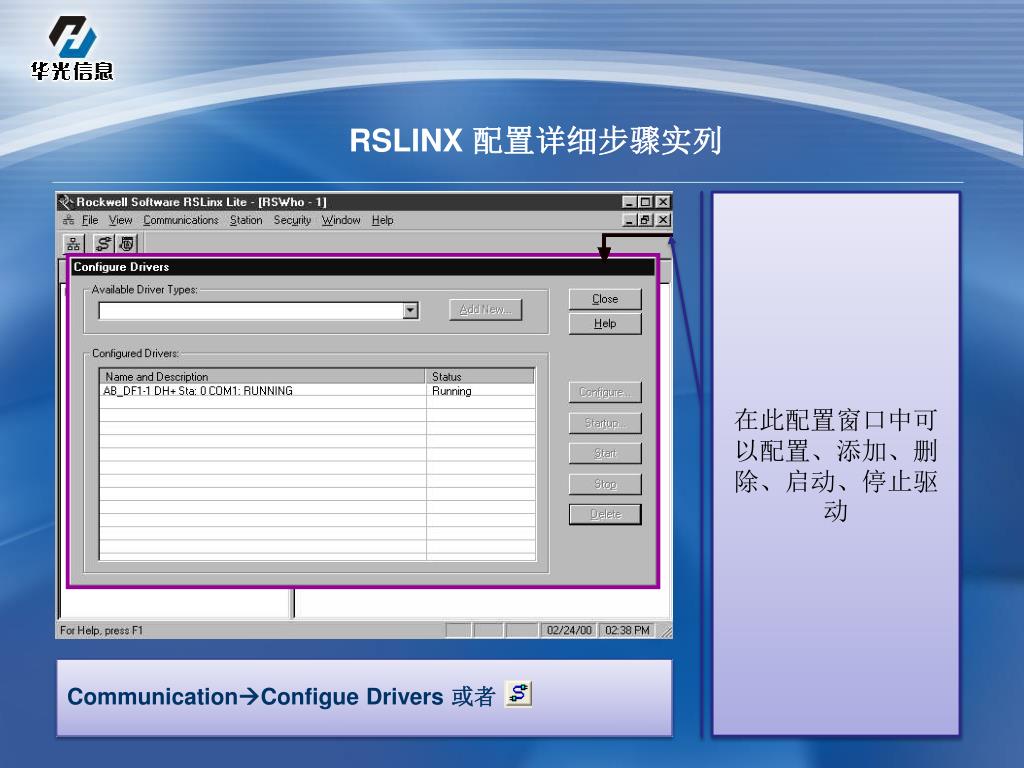Click the Add New button
The image size is (1024, 768).
[x=485, y=310]
